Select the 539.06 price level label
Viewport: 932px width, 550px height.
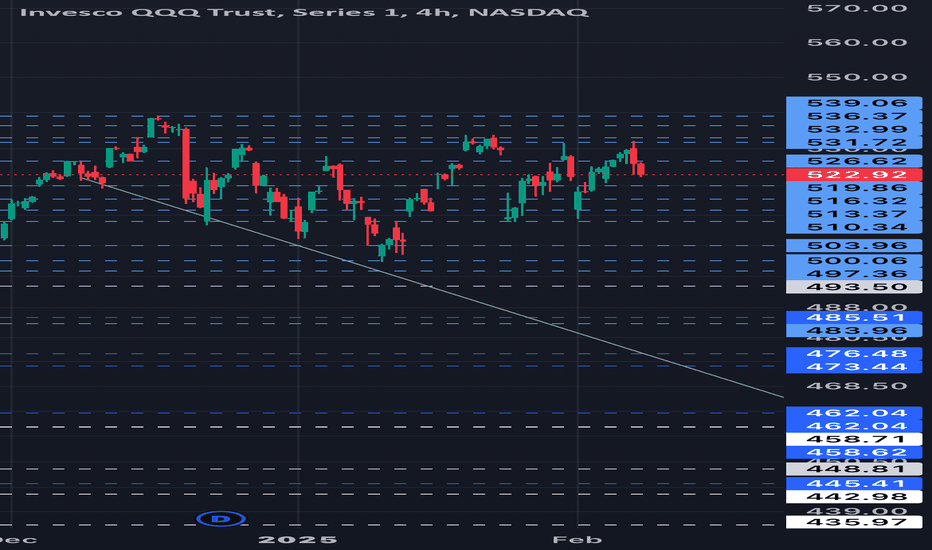tap(854, 103)
